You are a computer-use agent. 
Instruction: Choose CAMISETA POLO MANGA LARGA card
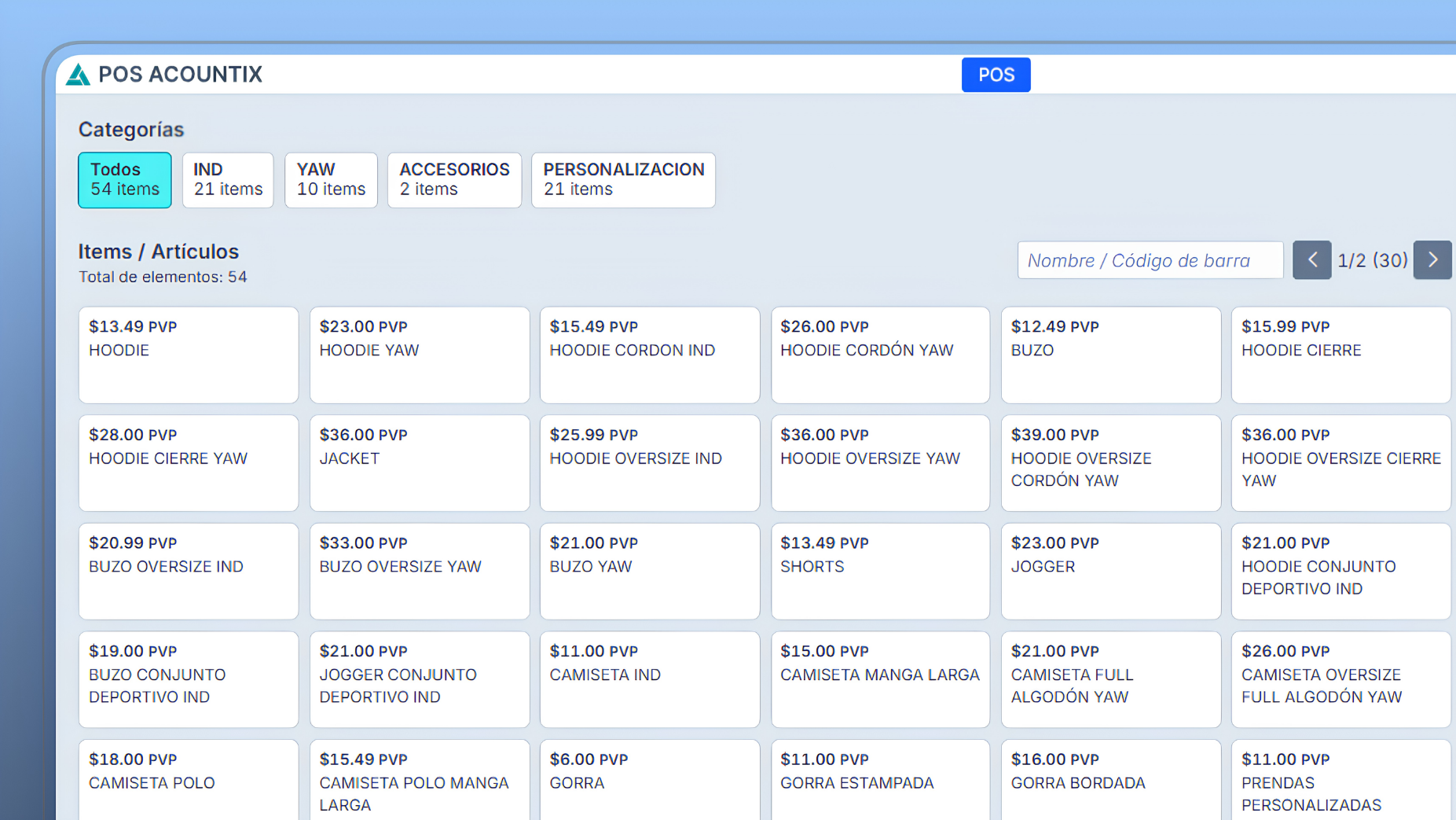(x=420, y=780)
